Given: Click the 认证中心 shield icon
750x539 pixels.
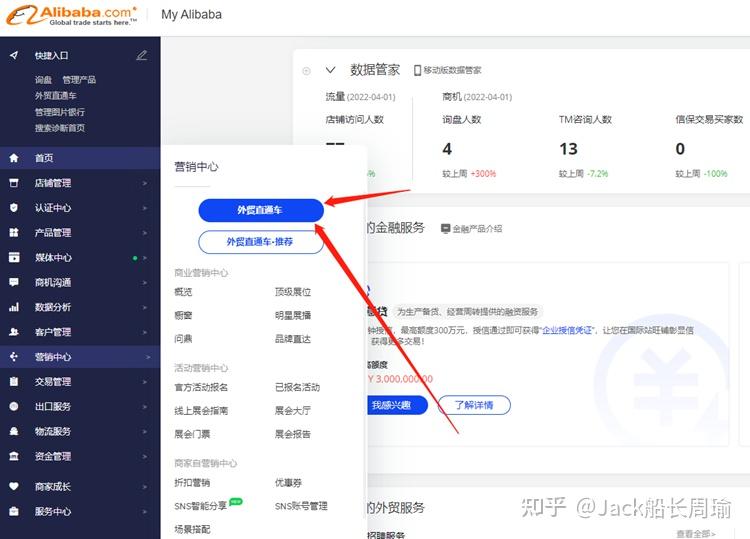Looking at the screenshot, I should point(14,208).
